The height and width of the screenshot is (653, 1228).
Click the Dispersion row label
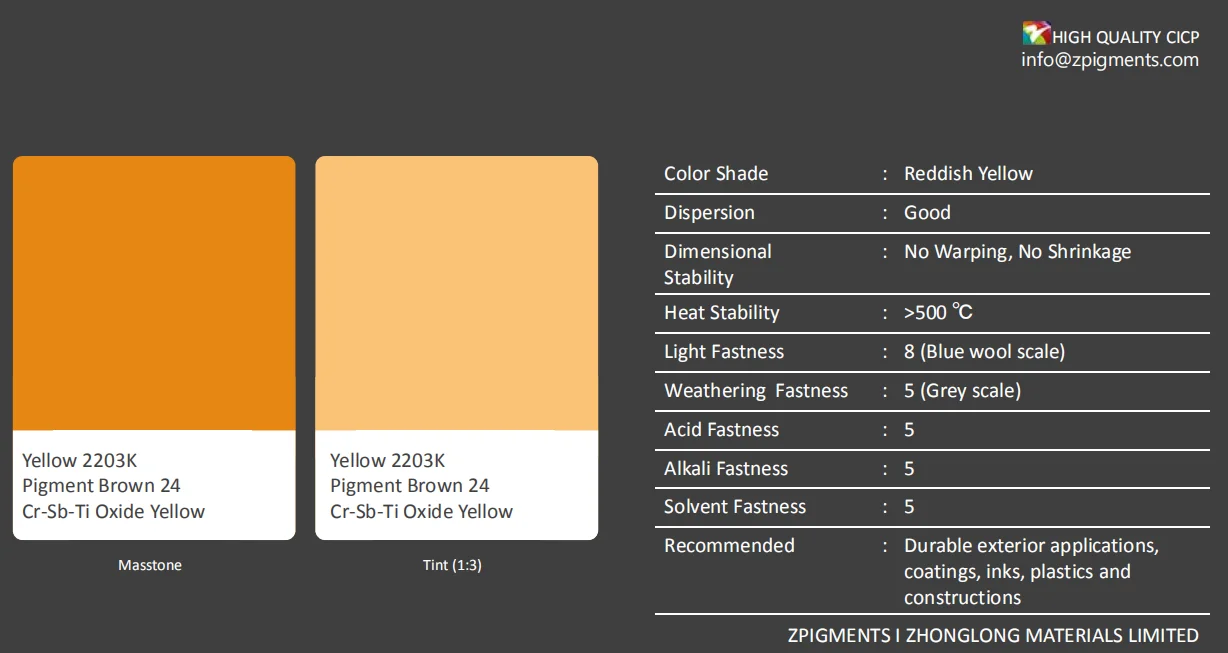(709, 213)
